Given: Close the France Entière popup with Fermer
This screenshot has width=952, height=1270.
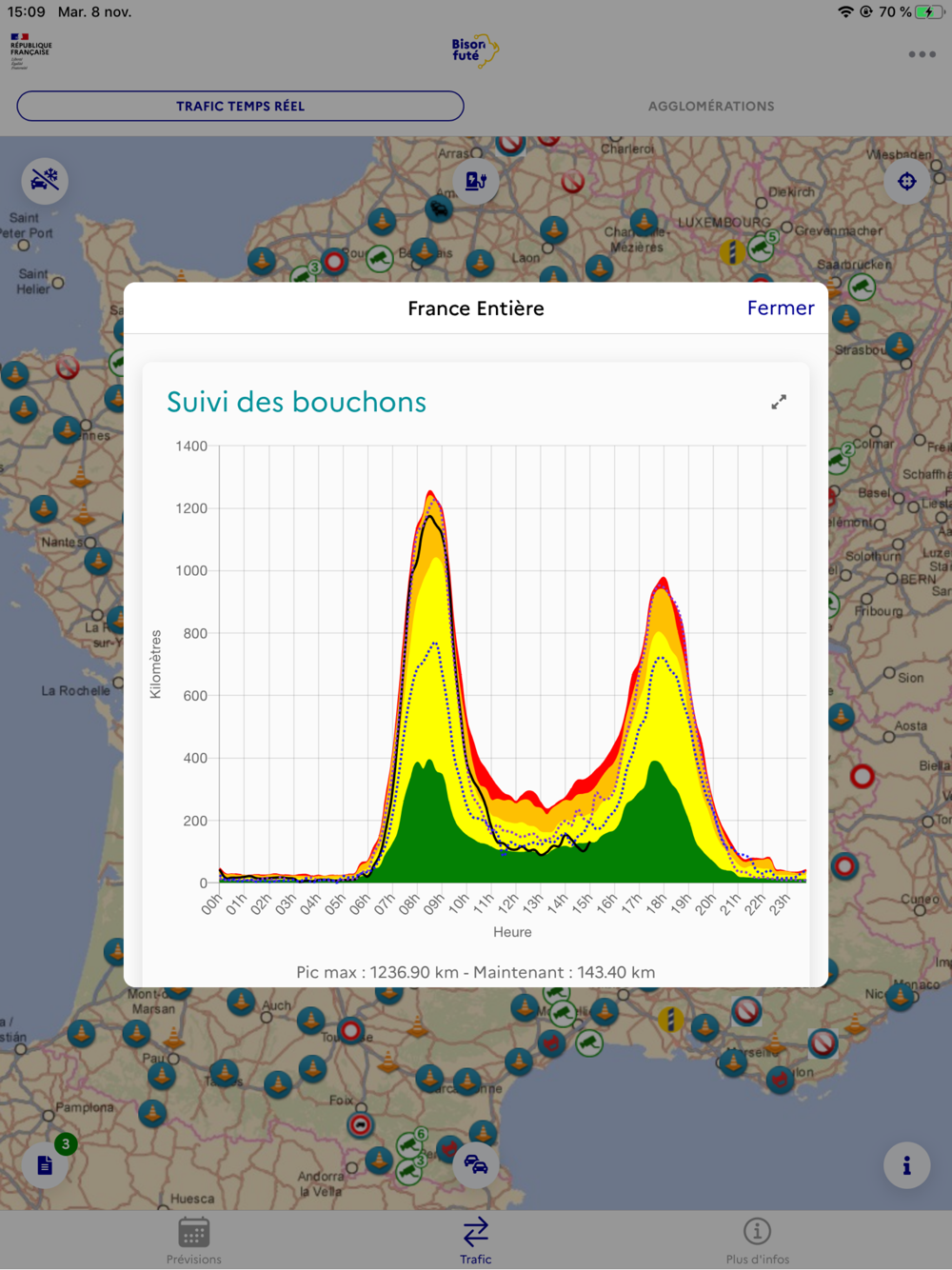Looking at the screenshot, I should pos(781,308).
